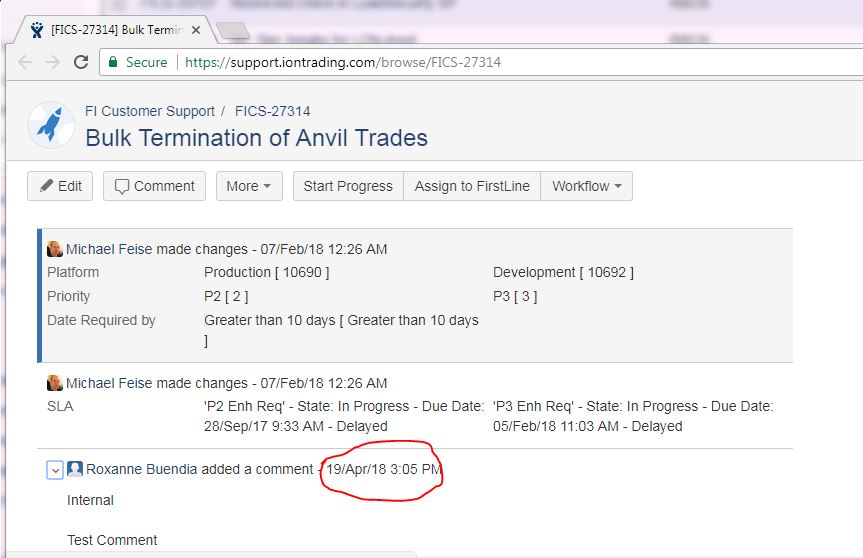Screen dimensions: 863x558
Task: Click 'Production [ 10690 ]' value
Action: coord(266,272)
